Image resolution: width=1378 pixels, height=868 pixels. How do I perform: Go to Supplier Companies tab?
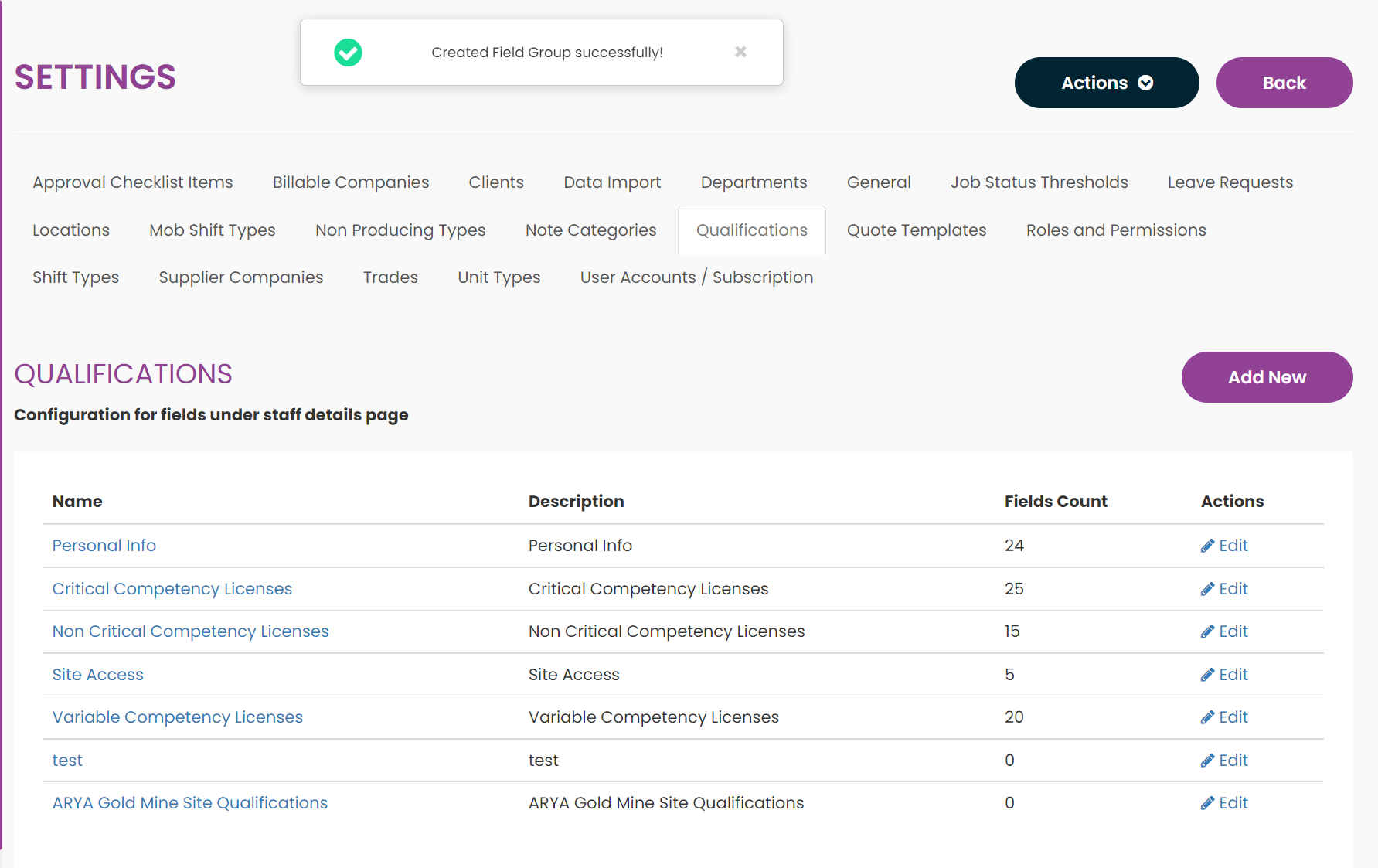[241, 277]
